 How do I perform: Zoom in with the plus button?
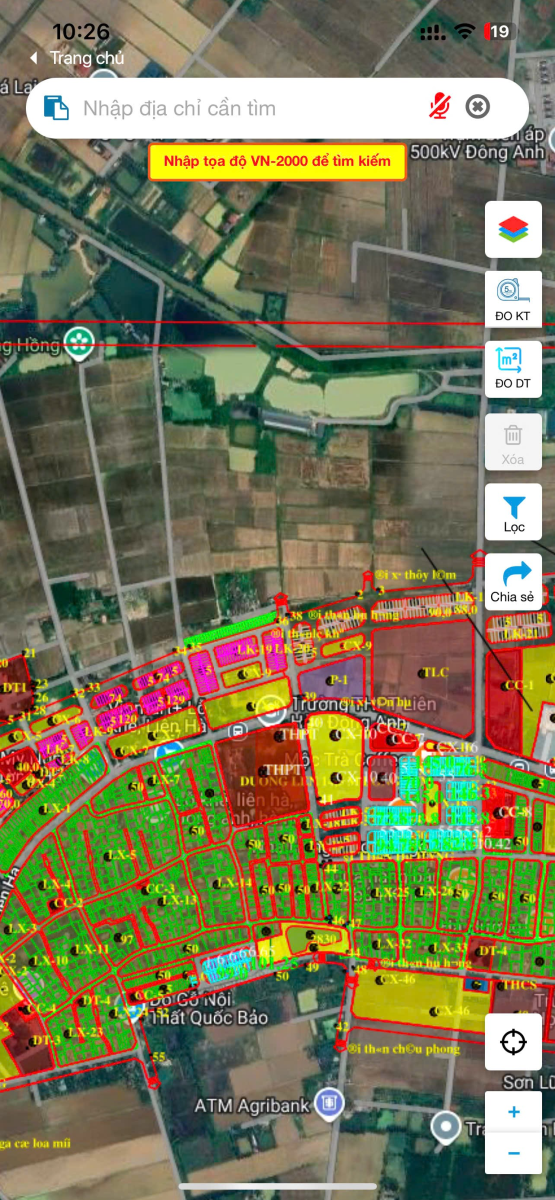513,1112
